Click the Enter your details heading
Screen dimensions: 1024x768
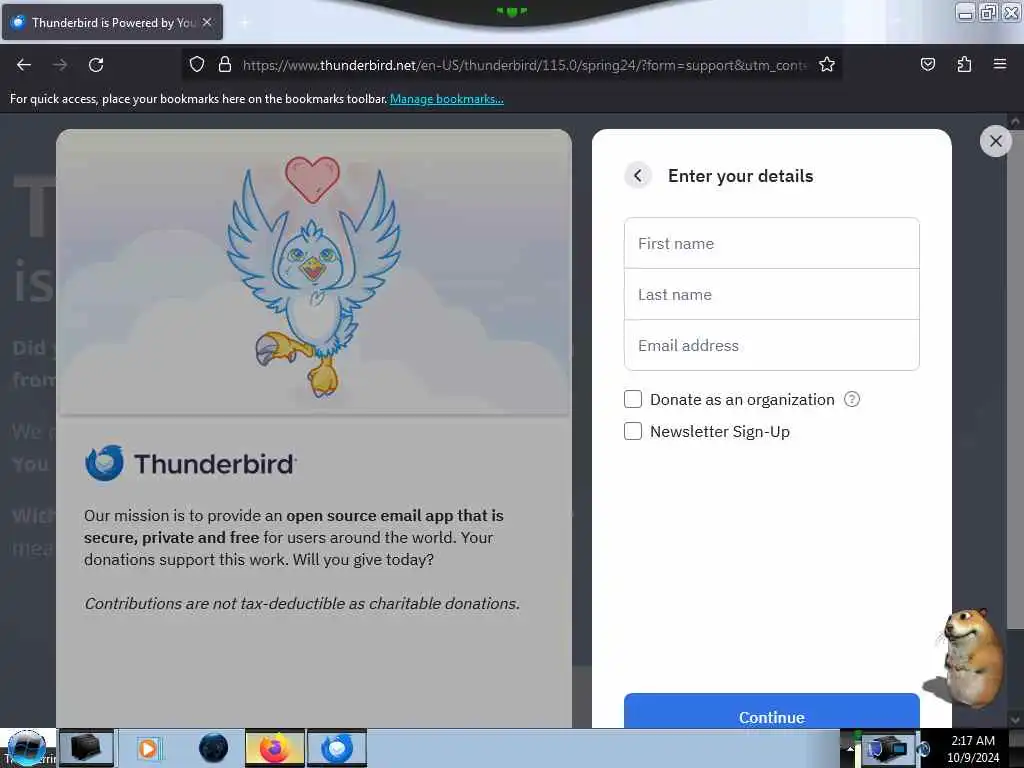[x=741, y=176]
